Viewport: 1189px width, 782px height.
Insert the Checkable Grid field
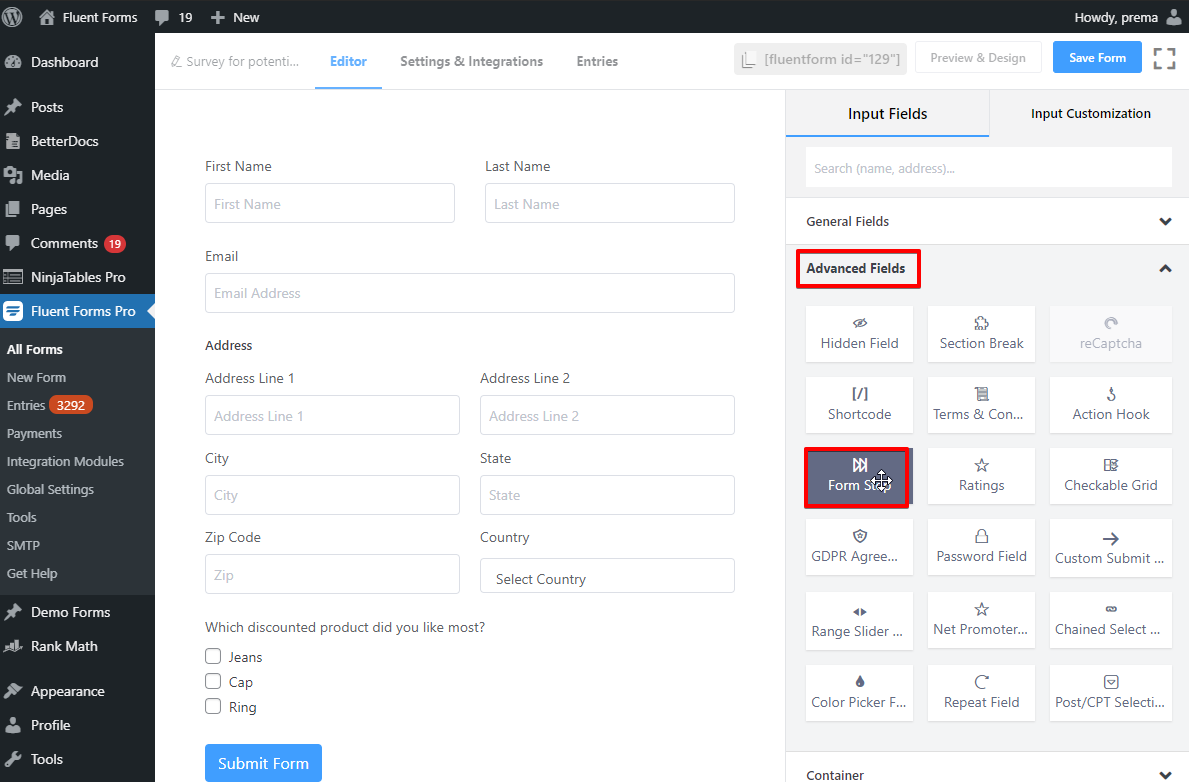click(x=1110, y=476)
